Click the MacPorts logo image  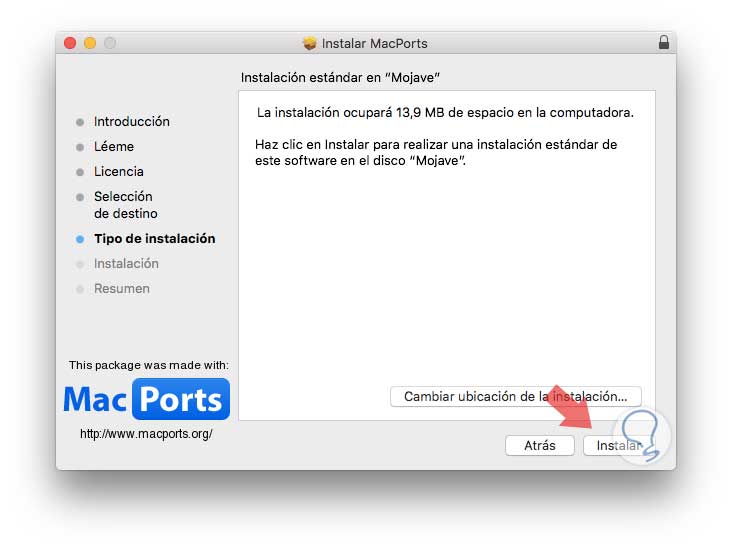(x=147, y=399)
